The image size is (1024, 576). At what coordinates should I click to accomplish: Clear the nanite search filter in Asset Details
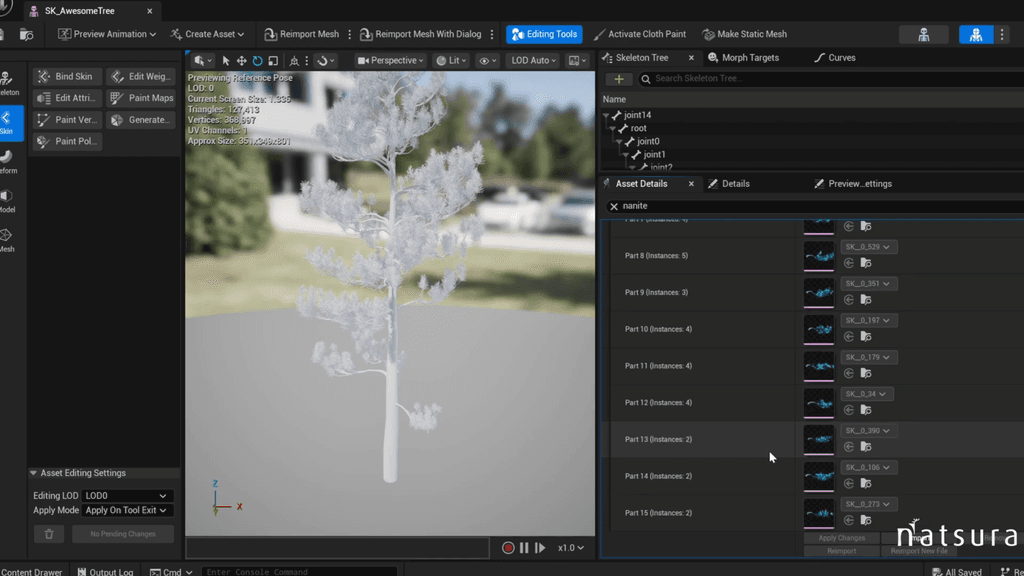coord(614,206)
